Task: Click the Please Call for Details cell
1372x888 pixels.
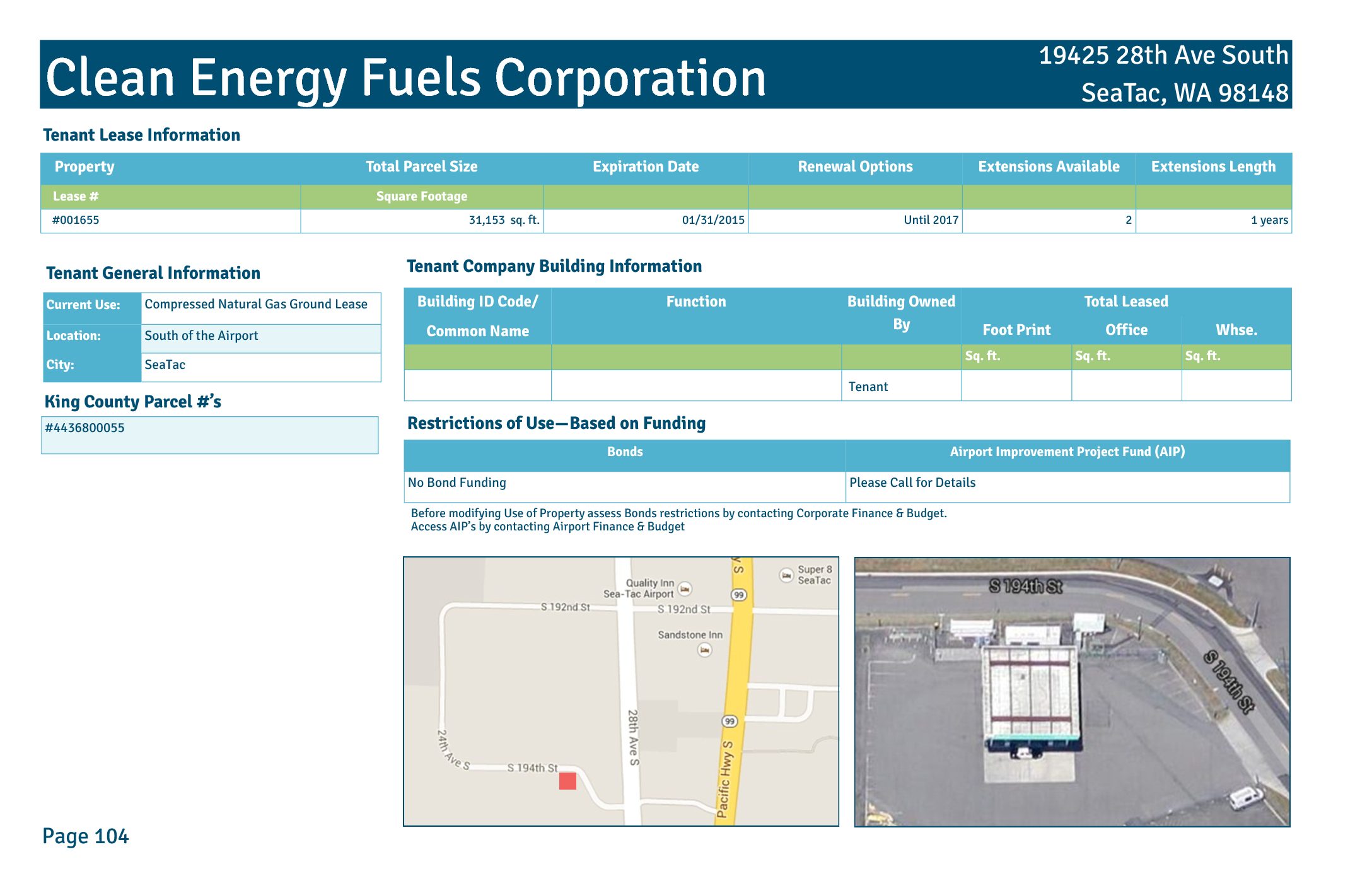Action: (912, 482)
